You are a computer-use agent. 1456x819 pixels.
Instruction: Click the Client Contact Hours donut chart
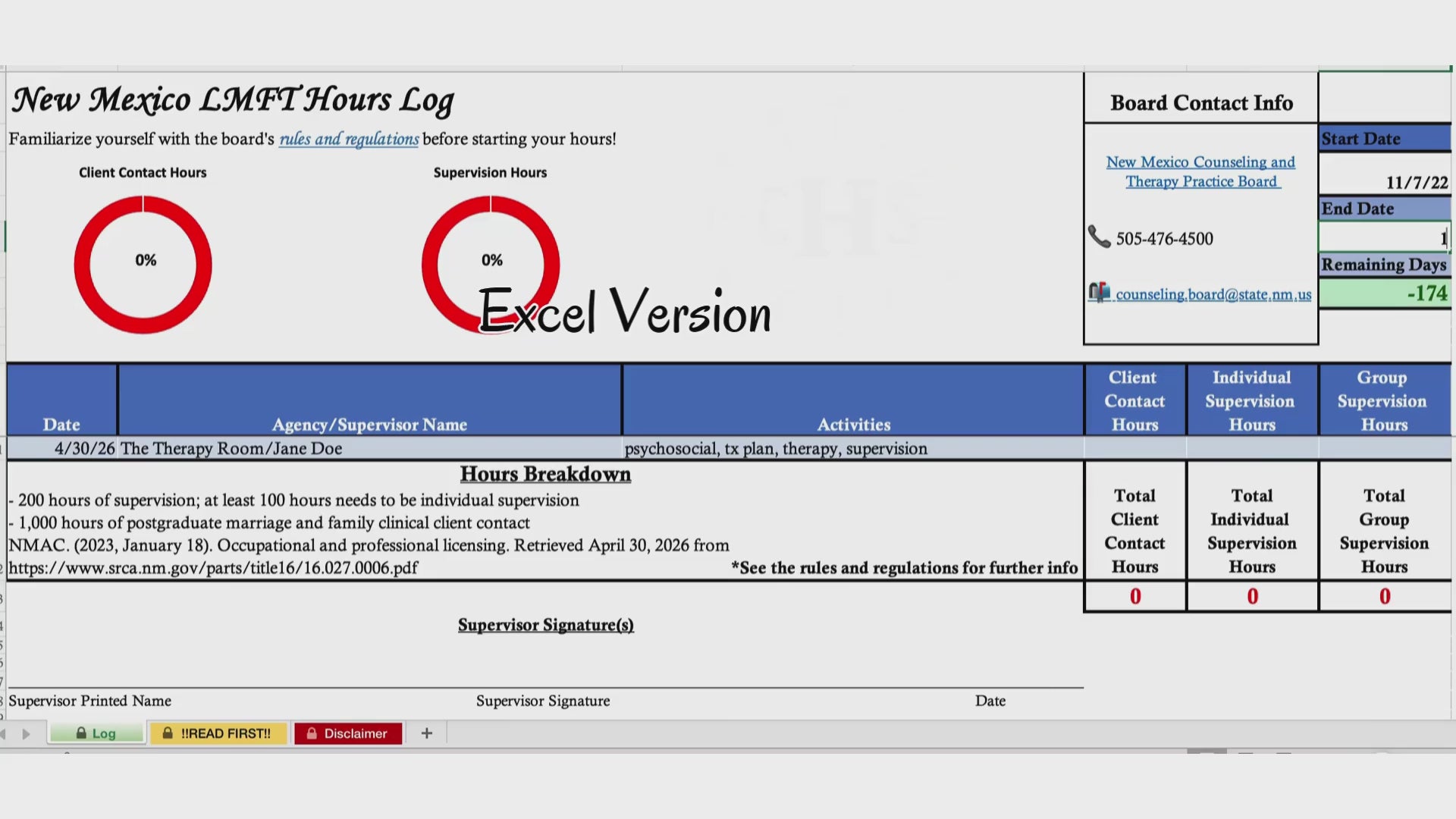click(143, 264)
